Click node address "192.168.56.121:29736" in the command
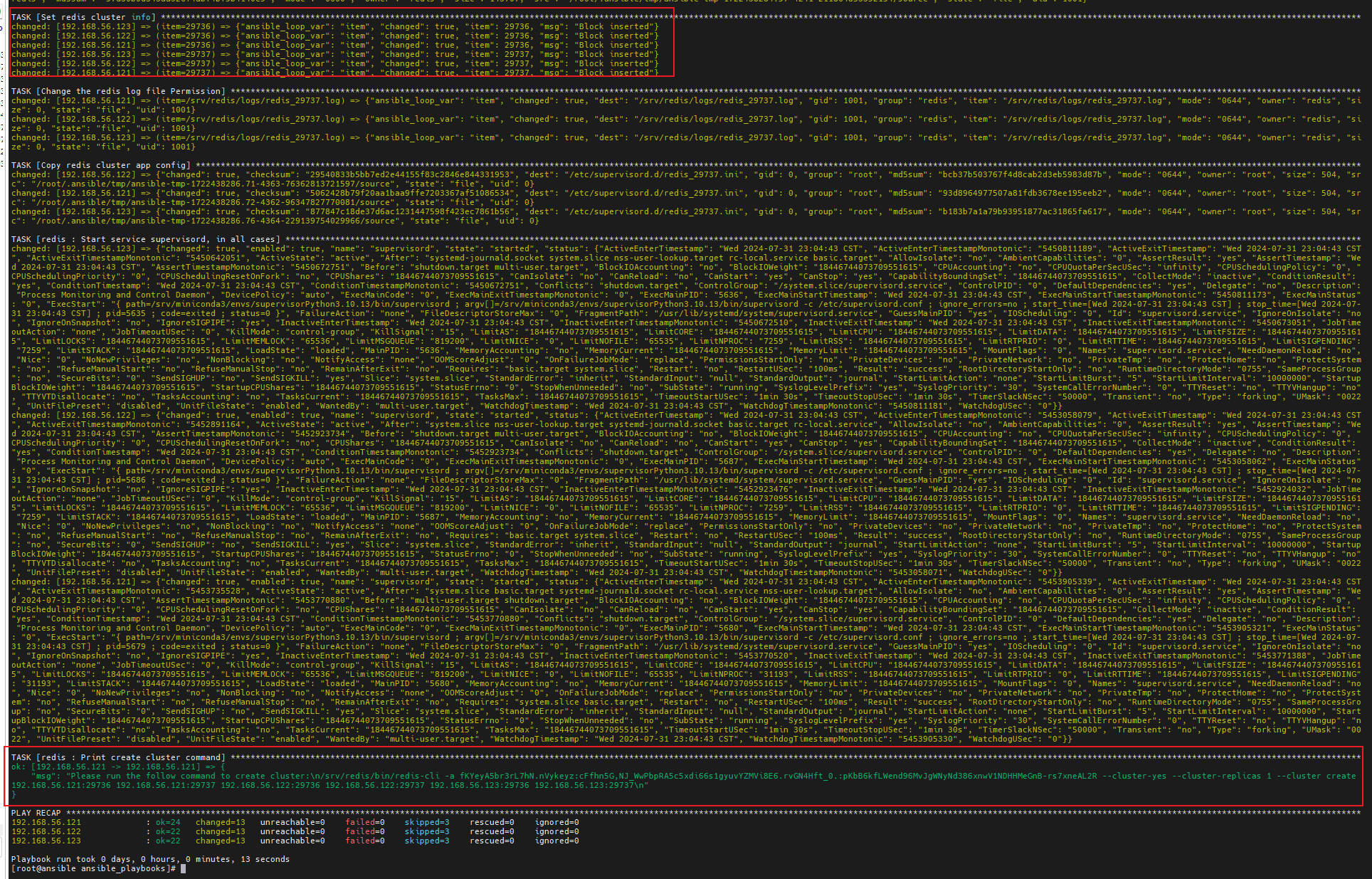 (61, 785)
